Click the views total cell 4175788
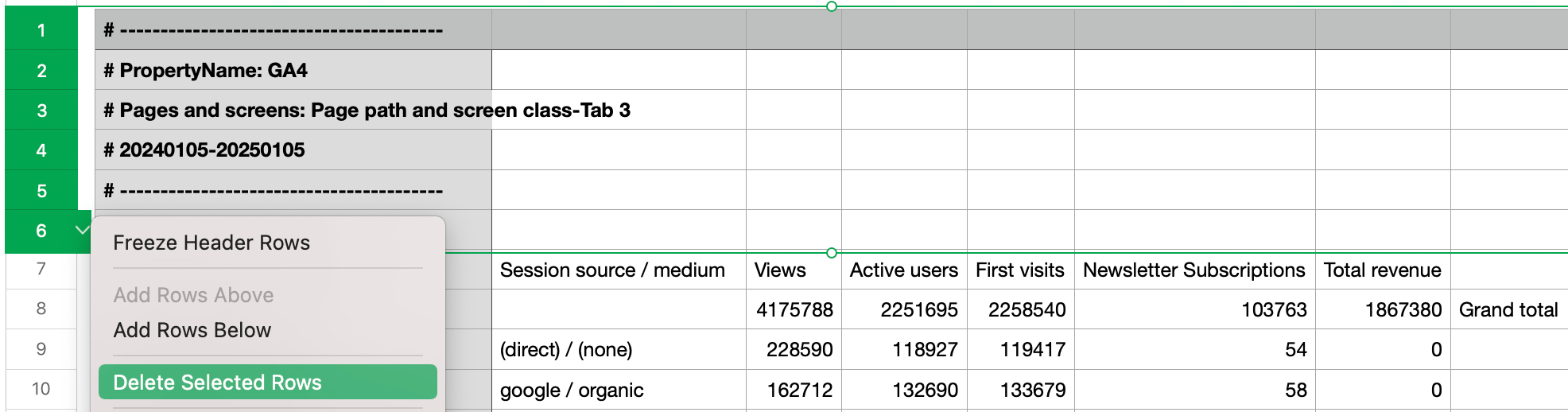Viewport: 1568px width, 412px height. (794, 309)
